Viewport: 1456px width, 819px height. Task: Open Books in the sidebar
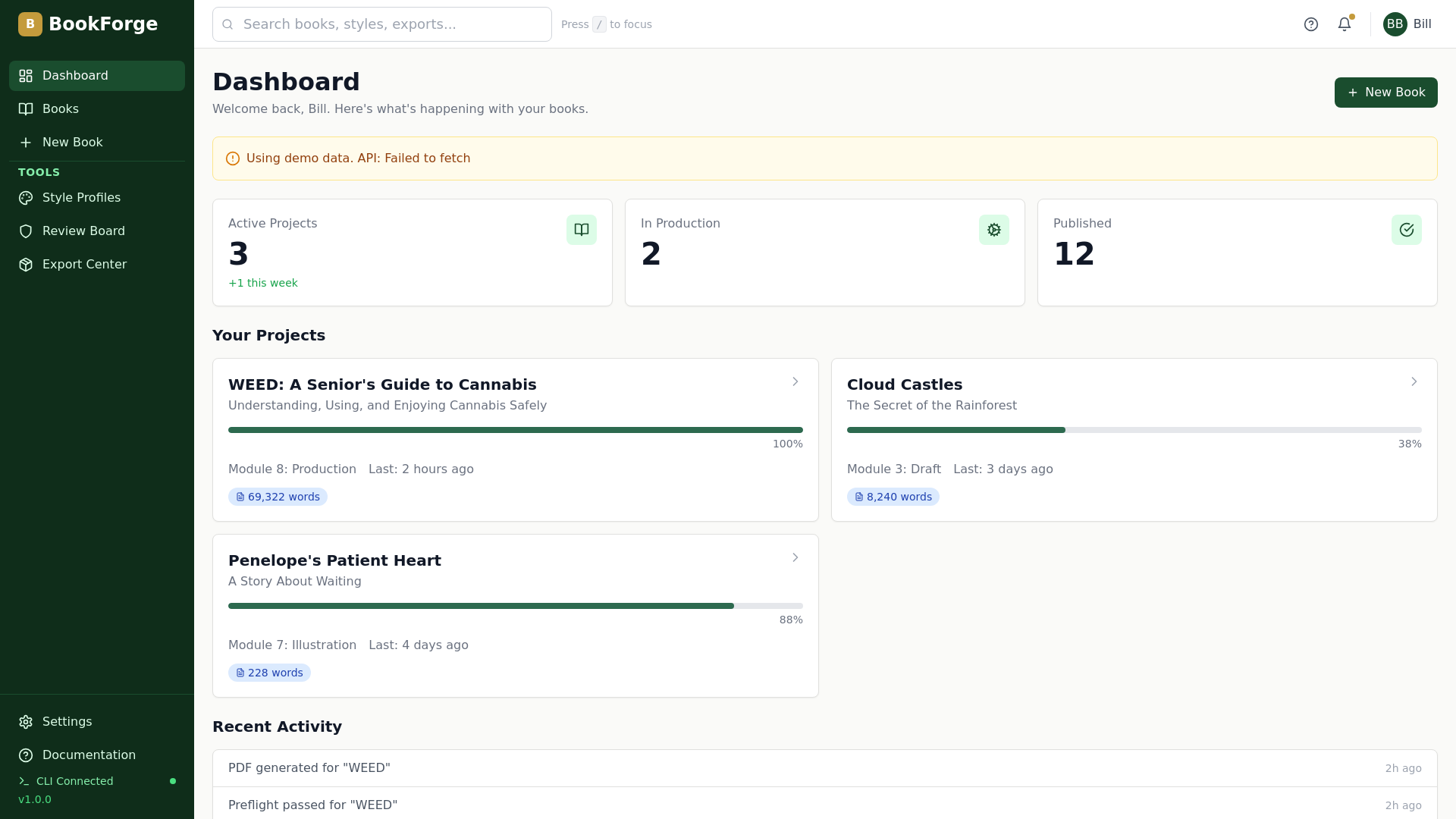tap(97, 109)
